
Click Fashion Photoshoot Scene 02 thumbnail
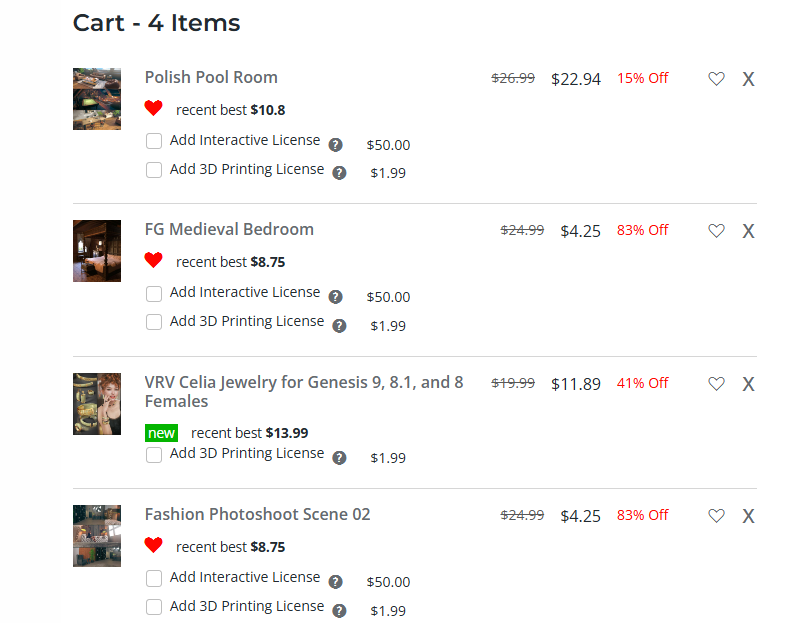click(x=97, y=536)
